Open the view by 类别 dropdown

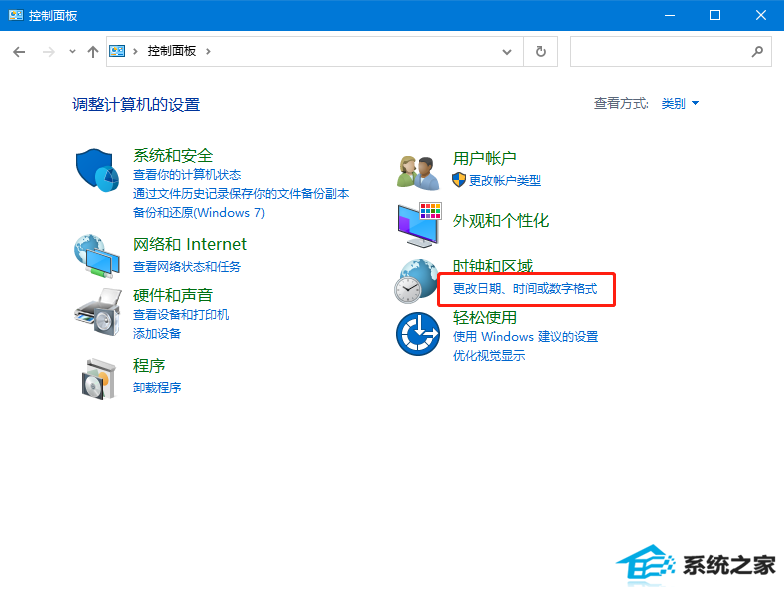[680, 104]
